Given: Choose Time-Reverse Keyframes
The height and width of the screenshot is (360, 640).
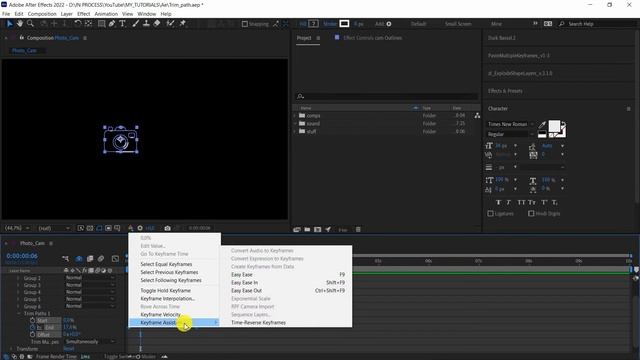Looking at the screenshot, I should point(287,323).
